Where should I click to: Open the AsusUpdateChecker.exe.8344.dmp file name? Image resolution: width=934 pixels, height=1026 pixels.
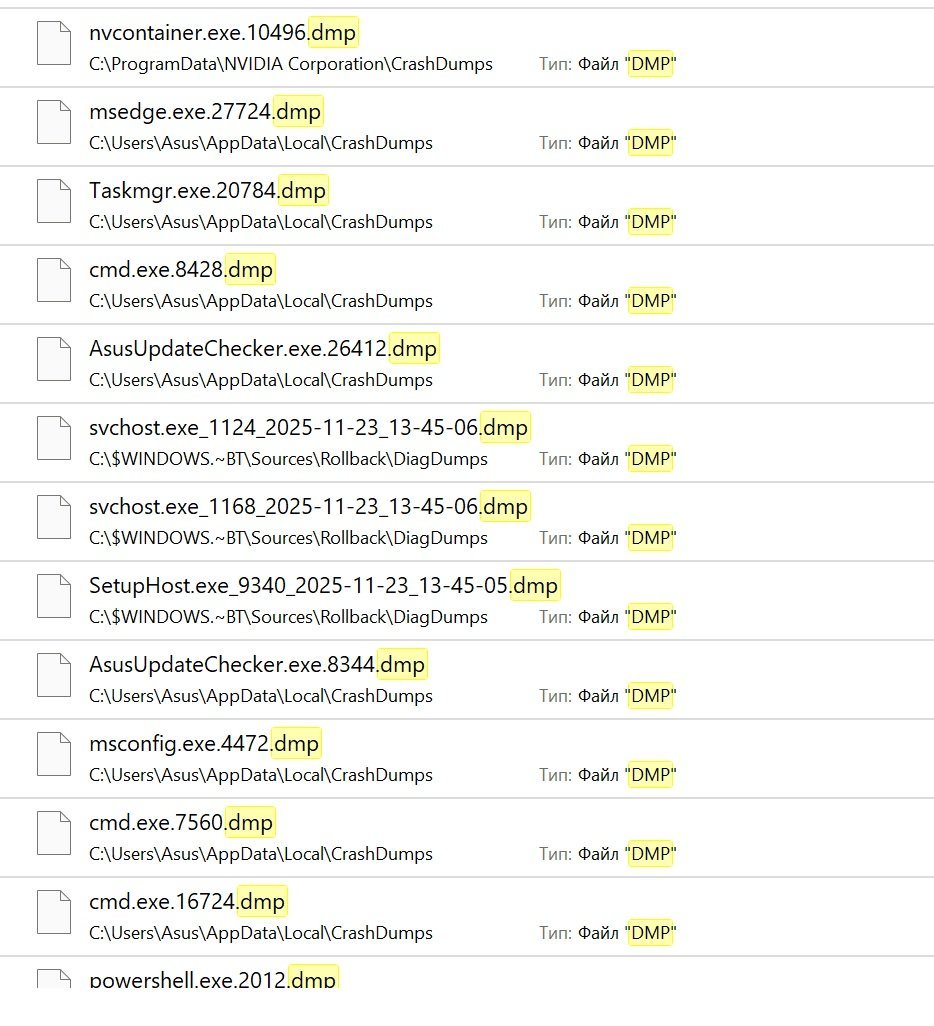click(x=257, y=665)
